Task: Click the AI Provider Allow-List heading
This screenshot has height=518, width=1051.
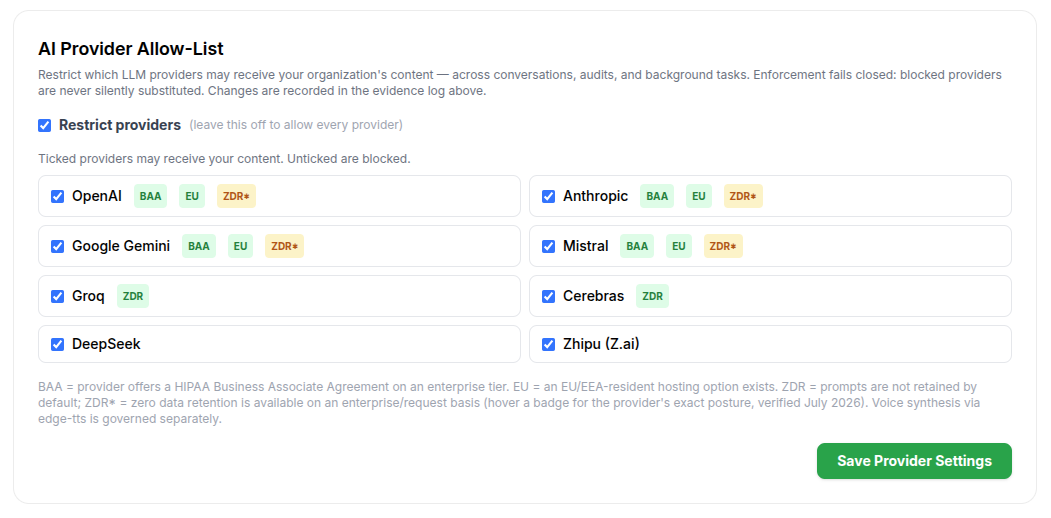Action: coord(131,49)
